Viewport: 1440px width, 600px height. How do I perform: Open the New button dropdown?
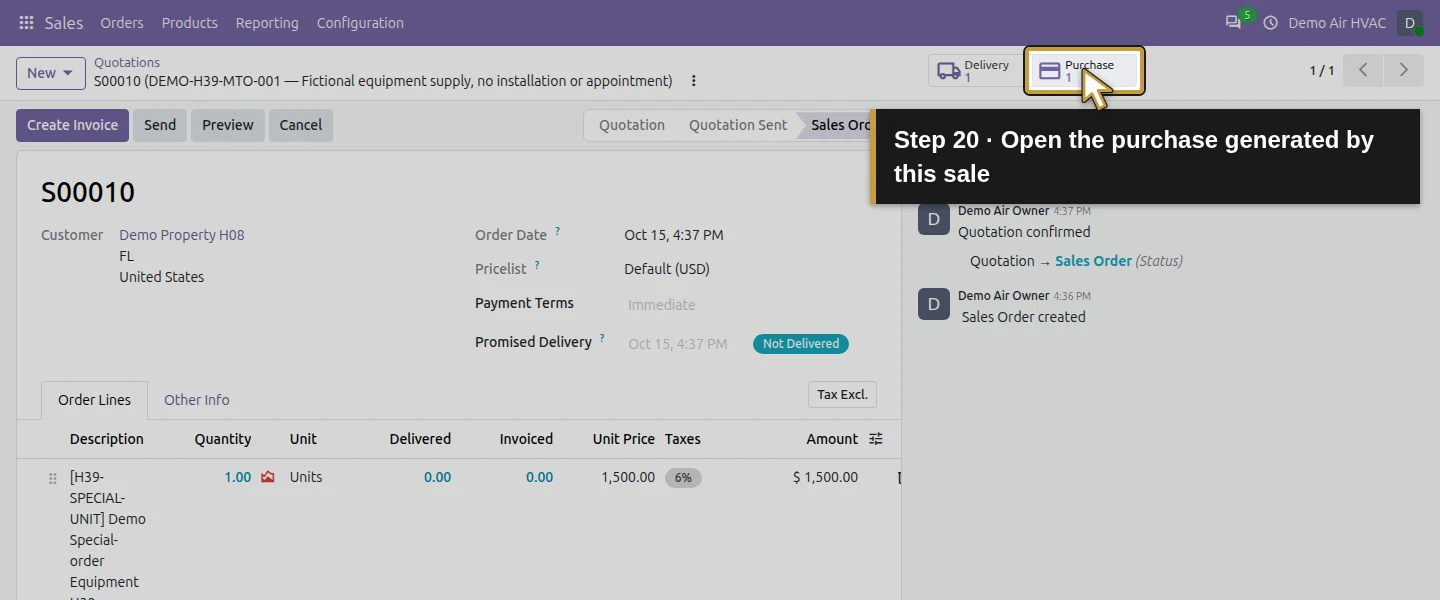51,73
